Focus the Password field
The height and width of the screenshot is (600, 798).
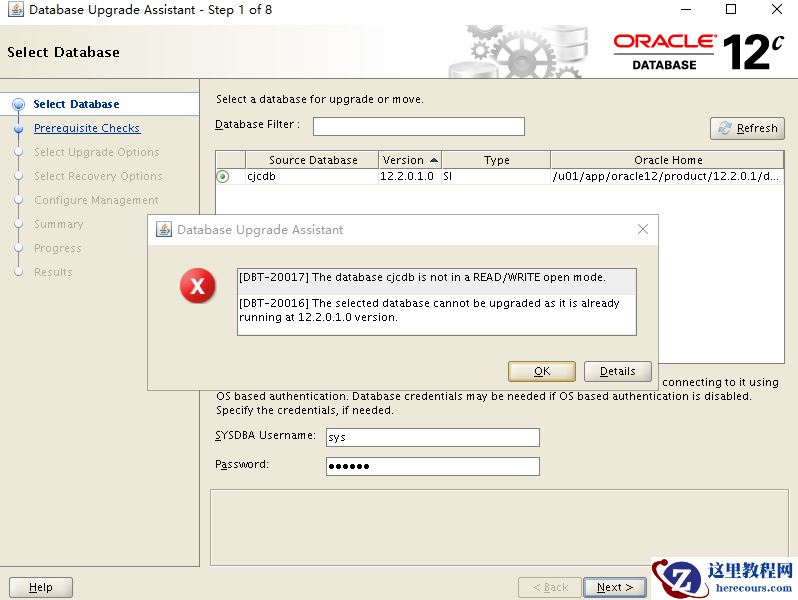[x=433, y=466]
